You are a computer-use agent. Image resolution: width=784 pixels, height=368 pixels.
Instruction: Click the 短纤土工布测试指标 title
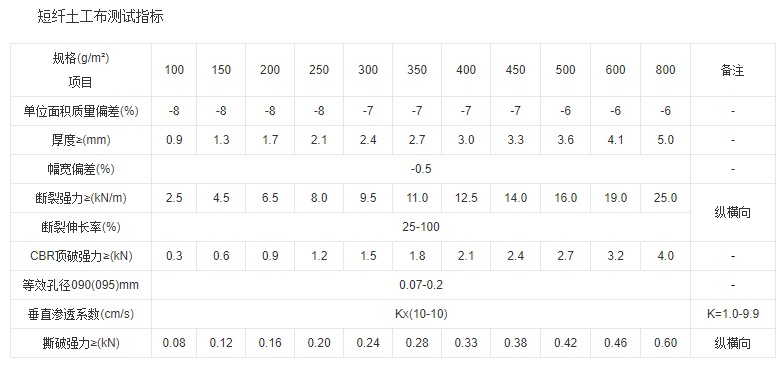100,17
